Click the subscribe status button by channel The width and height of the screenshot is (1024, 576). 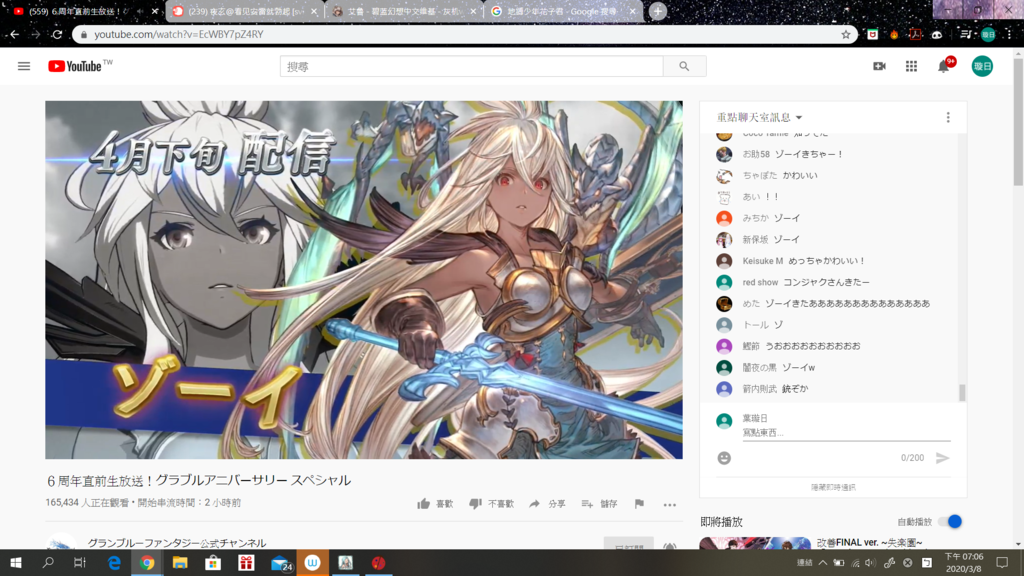pos(628,543)
